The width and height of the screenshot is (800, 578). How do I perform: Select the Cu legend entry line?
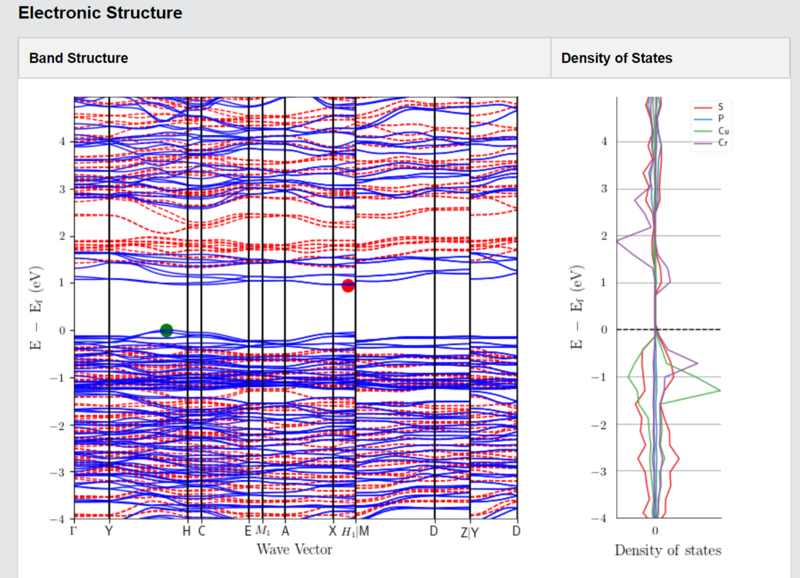703,131
